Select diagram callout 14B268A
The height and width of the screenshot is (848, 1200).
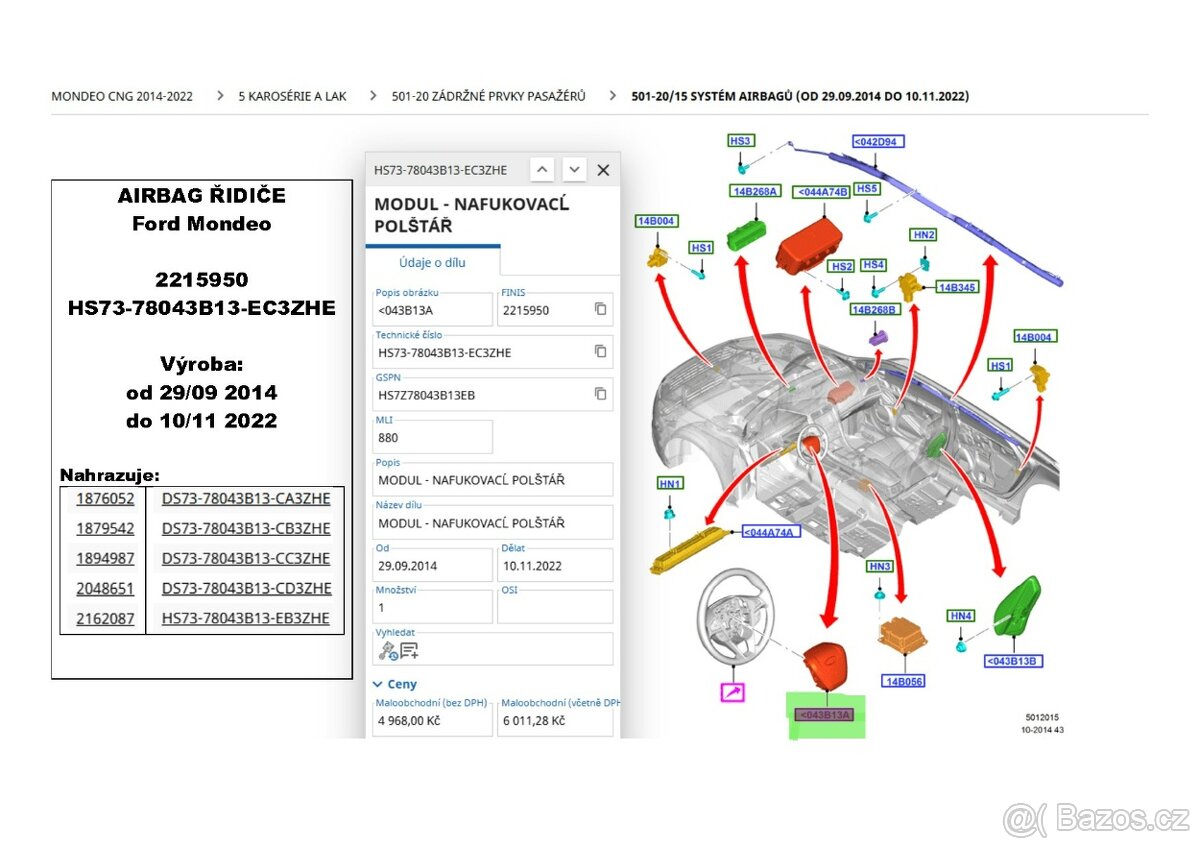tap(756, 191)
